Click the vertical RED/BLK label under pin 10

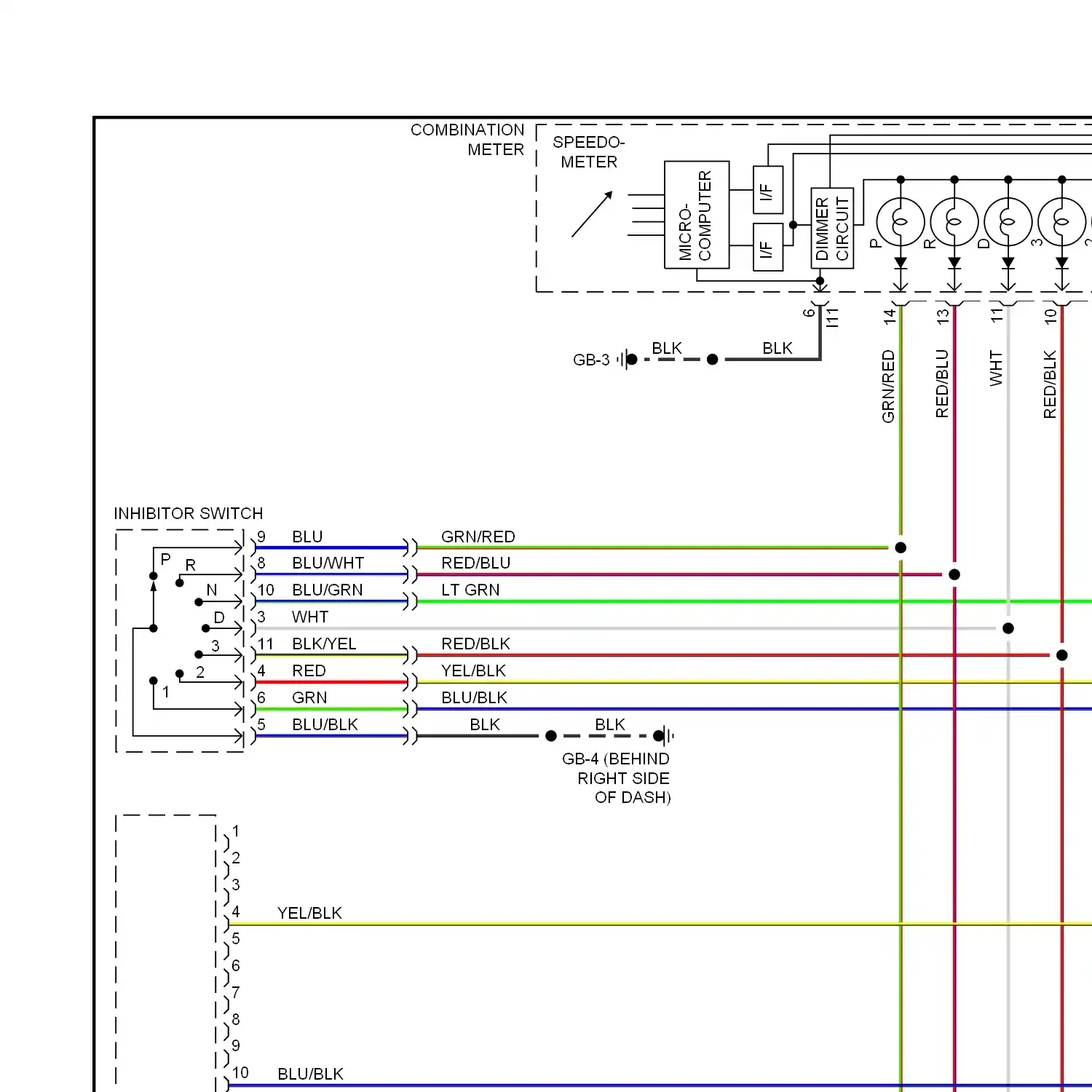click(x=1050, y=384)
